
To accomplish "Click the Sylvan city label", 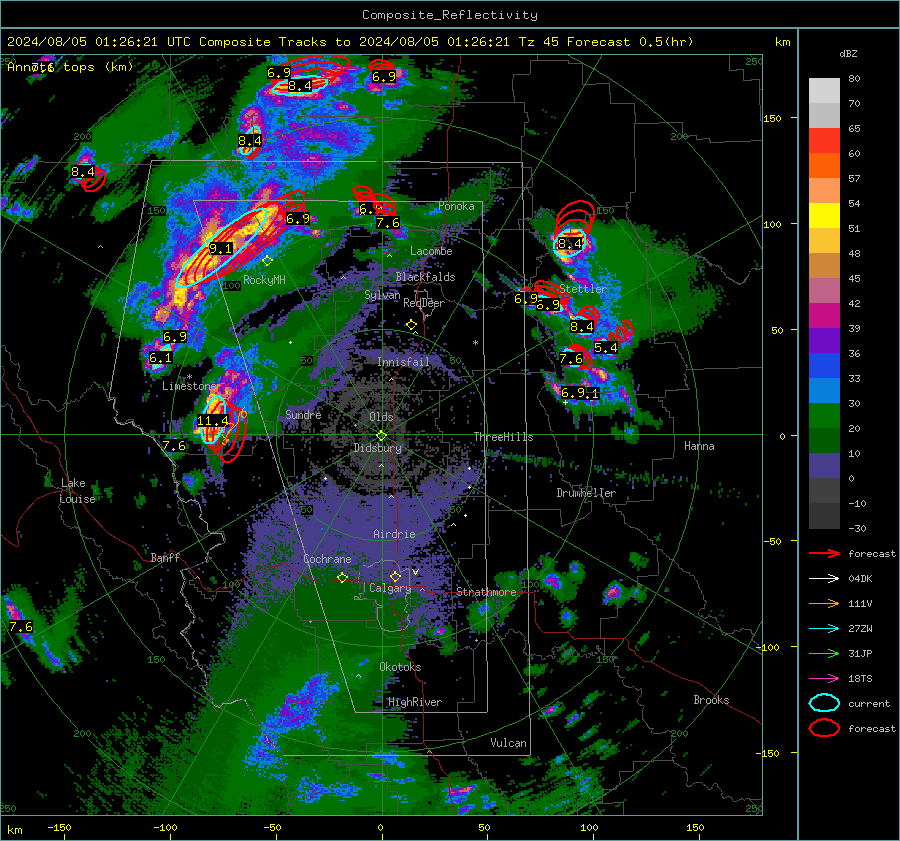I will [382, 295].
